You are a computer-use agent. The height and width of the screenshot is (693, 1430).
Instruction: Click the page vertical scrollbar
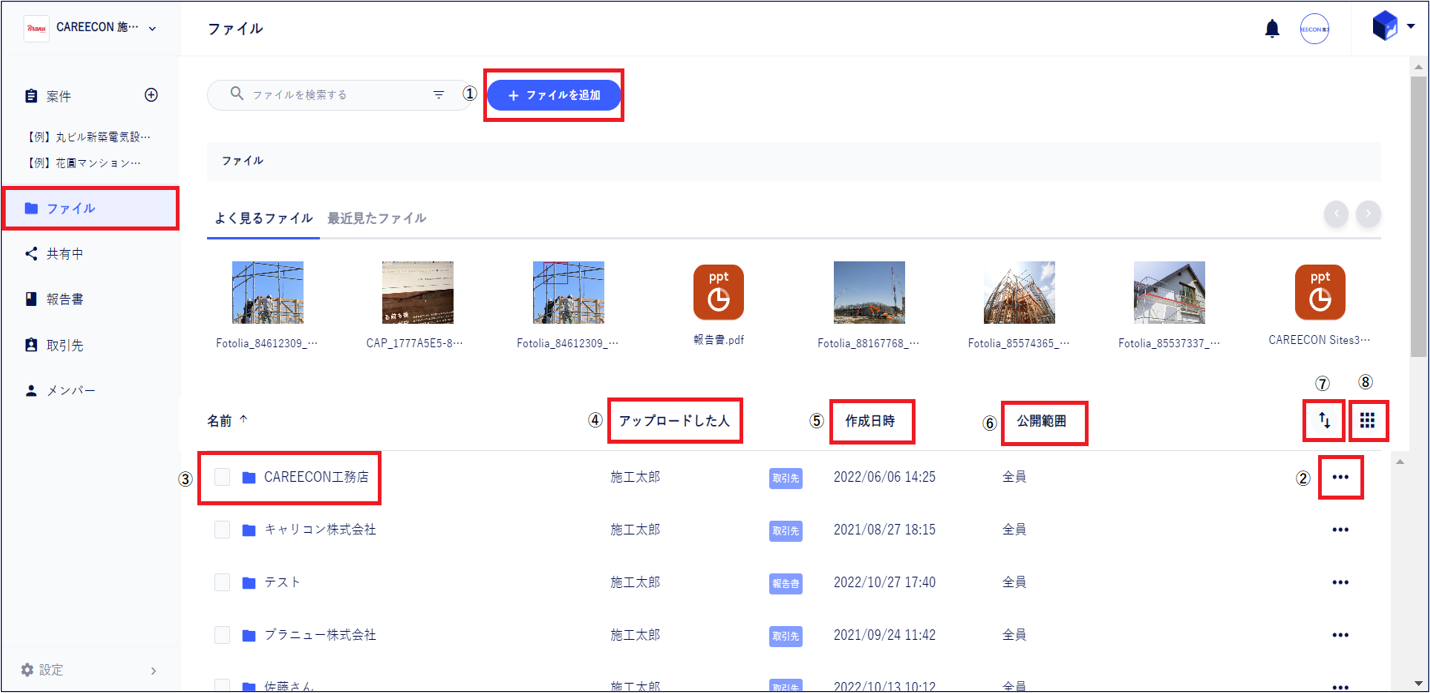(1418, 216)
